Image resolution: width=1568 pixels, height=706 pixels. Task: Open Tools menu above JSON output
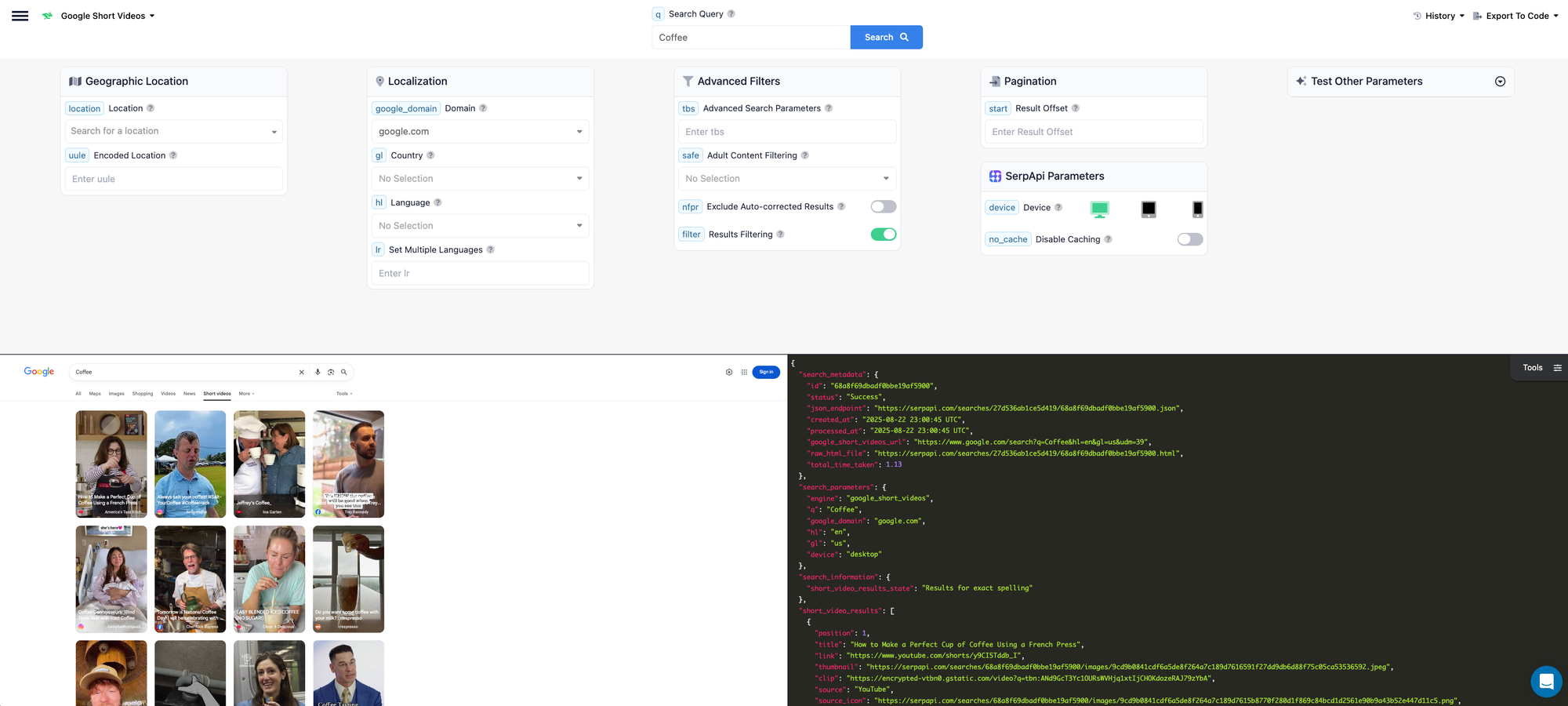tap(1541, 368)
